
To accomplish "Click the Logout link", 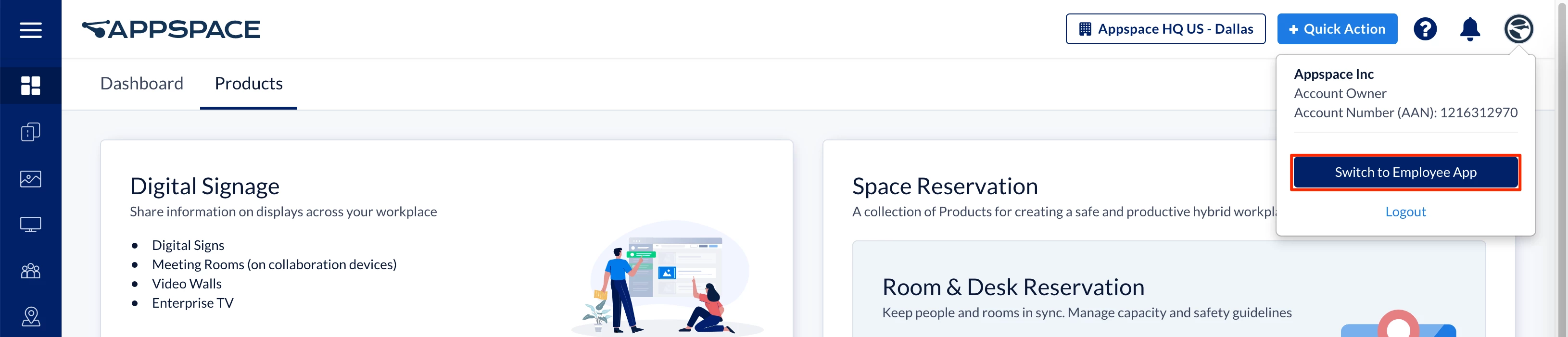I will [x=1405, y=211].
